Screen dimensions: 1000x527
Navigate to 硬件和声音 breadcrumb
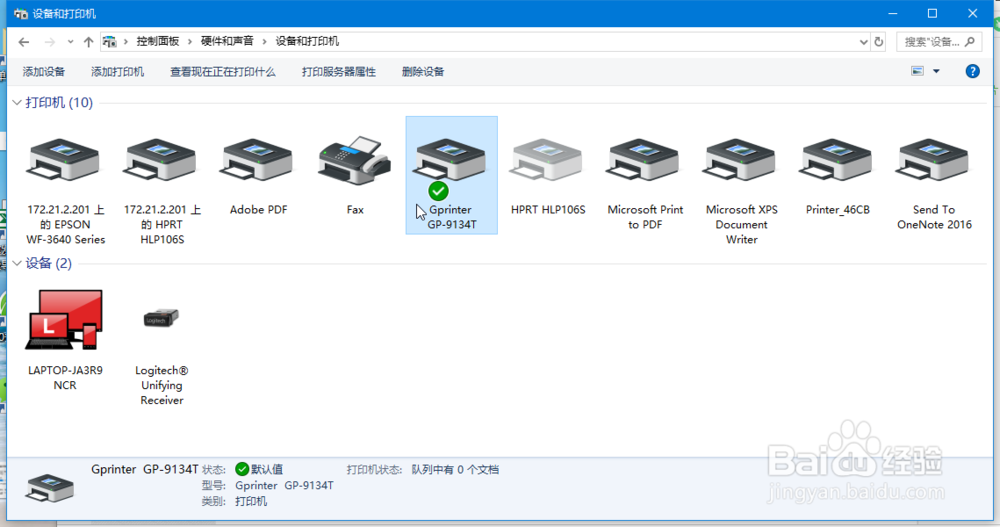227,41
